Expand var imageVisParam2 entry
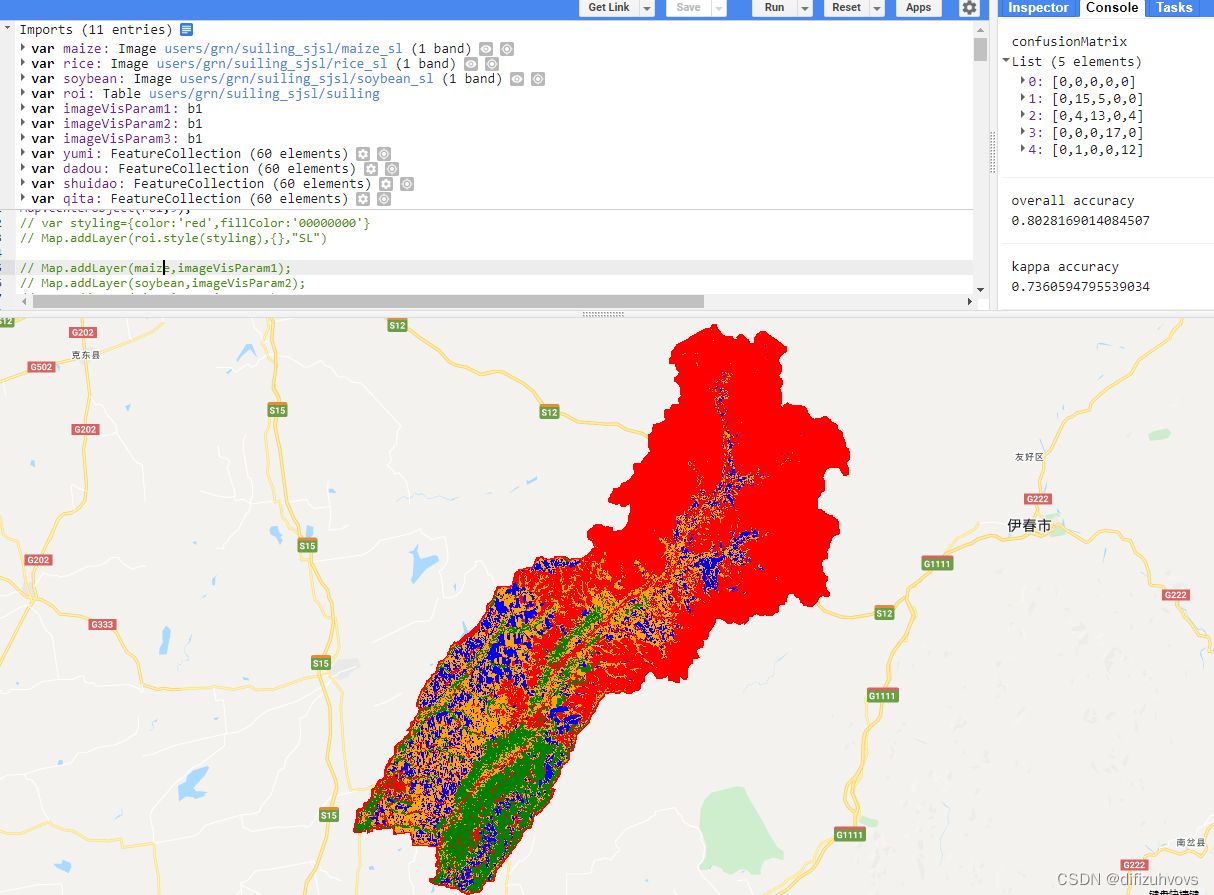The image size is (1214, 895). tap(23, 123)
